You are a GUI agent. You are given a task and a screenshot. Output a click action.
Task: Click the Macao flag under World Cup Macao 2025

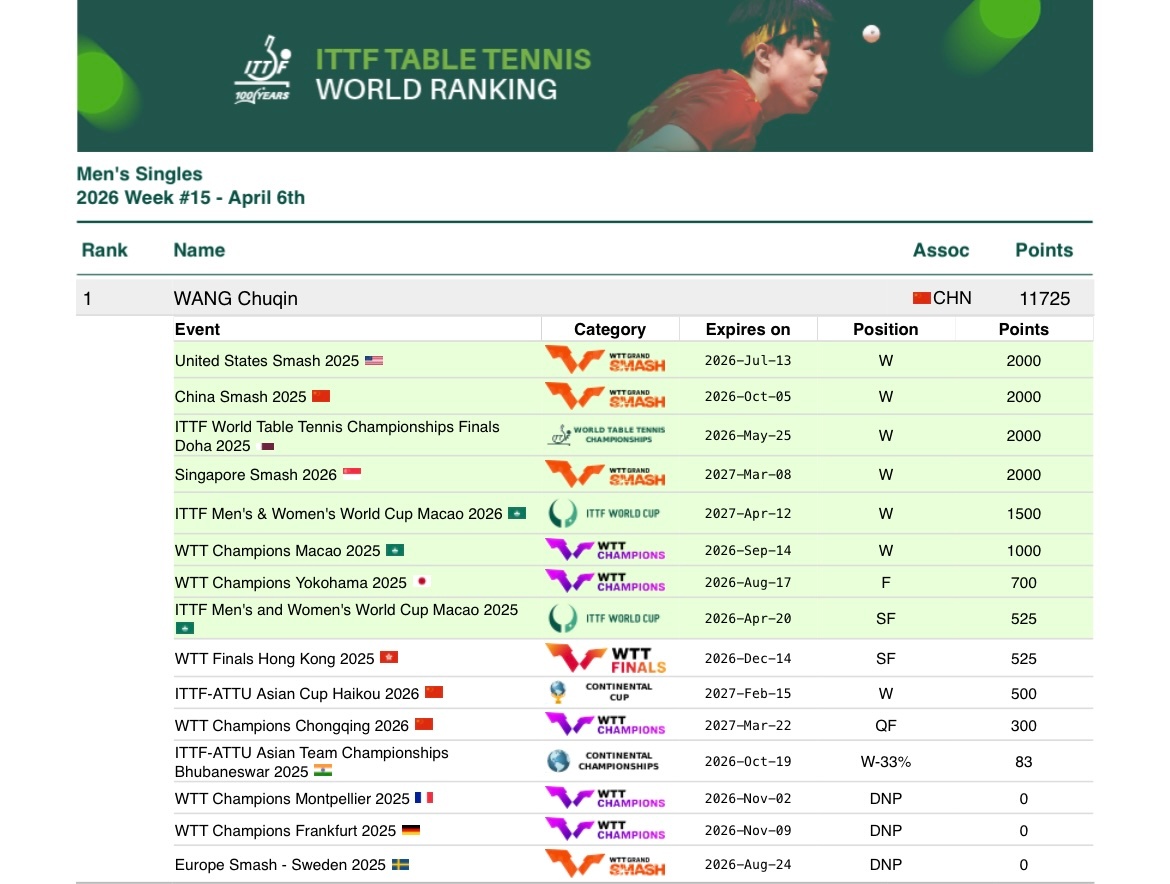(x=184, y=628)
